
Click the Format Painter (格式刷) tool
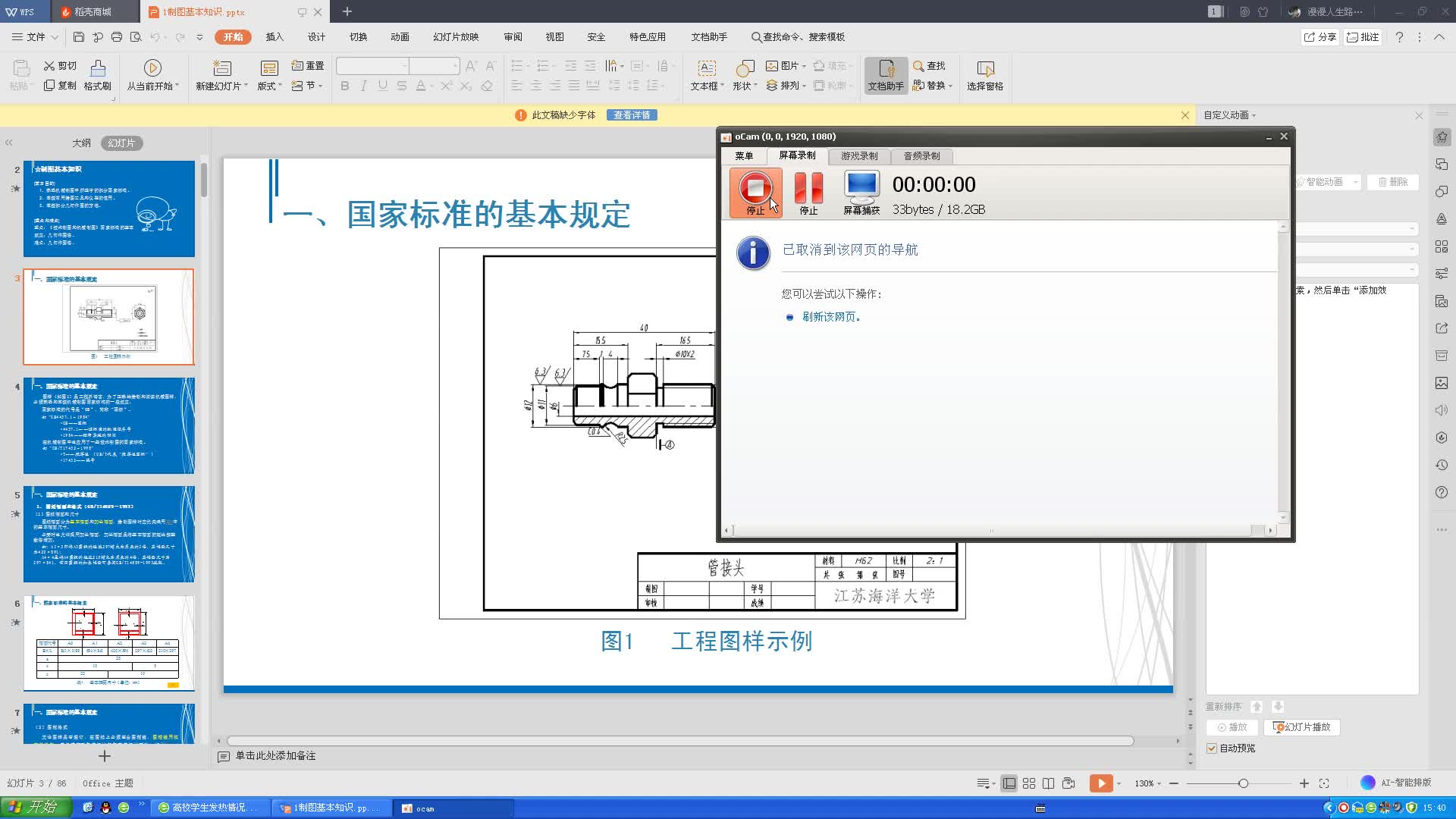(x=98, y=75)
